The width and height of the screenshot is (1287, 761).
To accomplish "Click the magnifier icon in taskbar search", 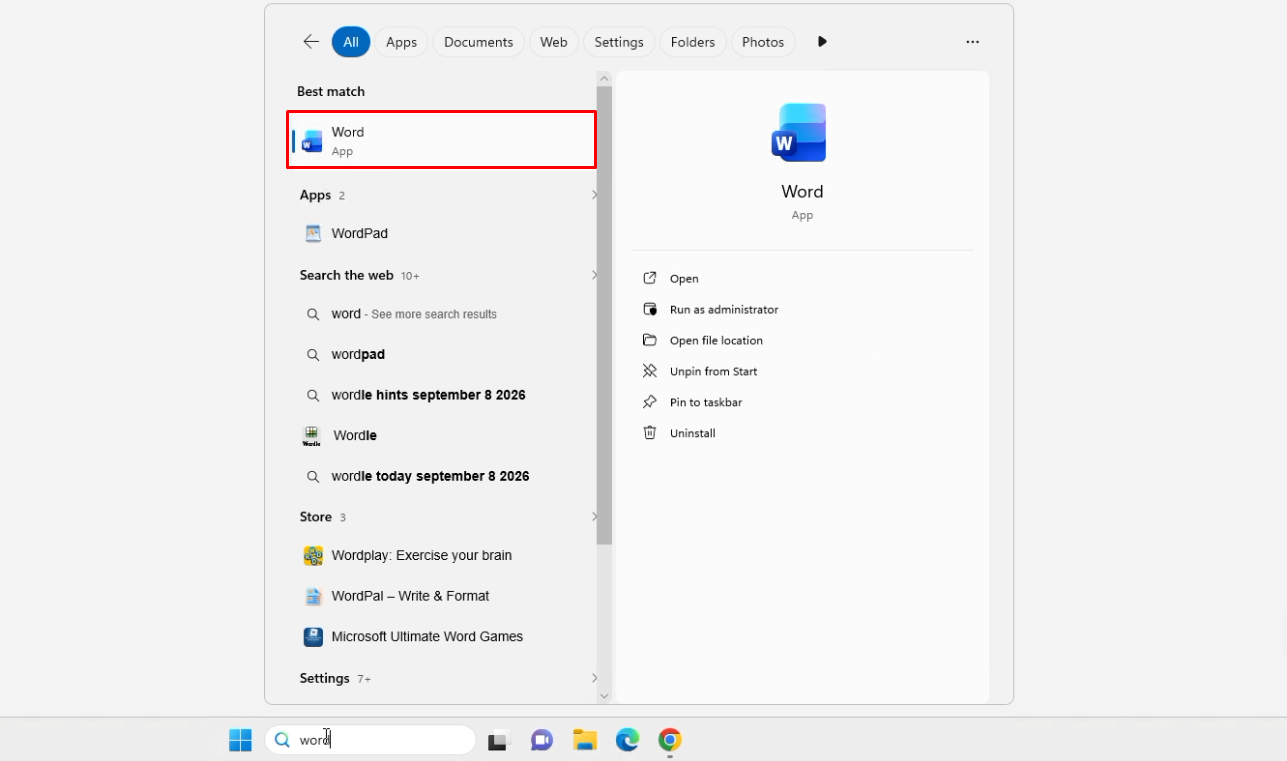I will 282,740.
